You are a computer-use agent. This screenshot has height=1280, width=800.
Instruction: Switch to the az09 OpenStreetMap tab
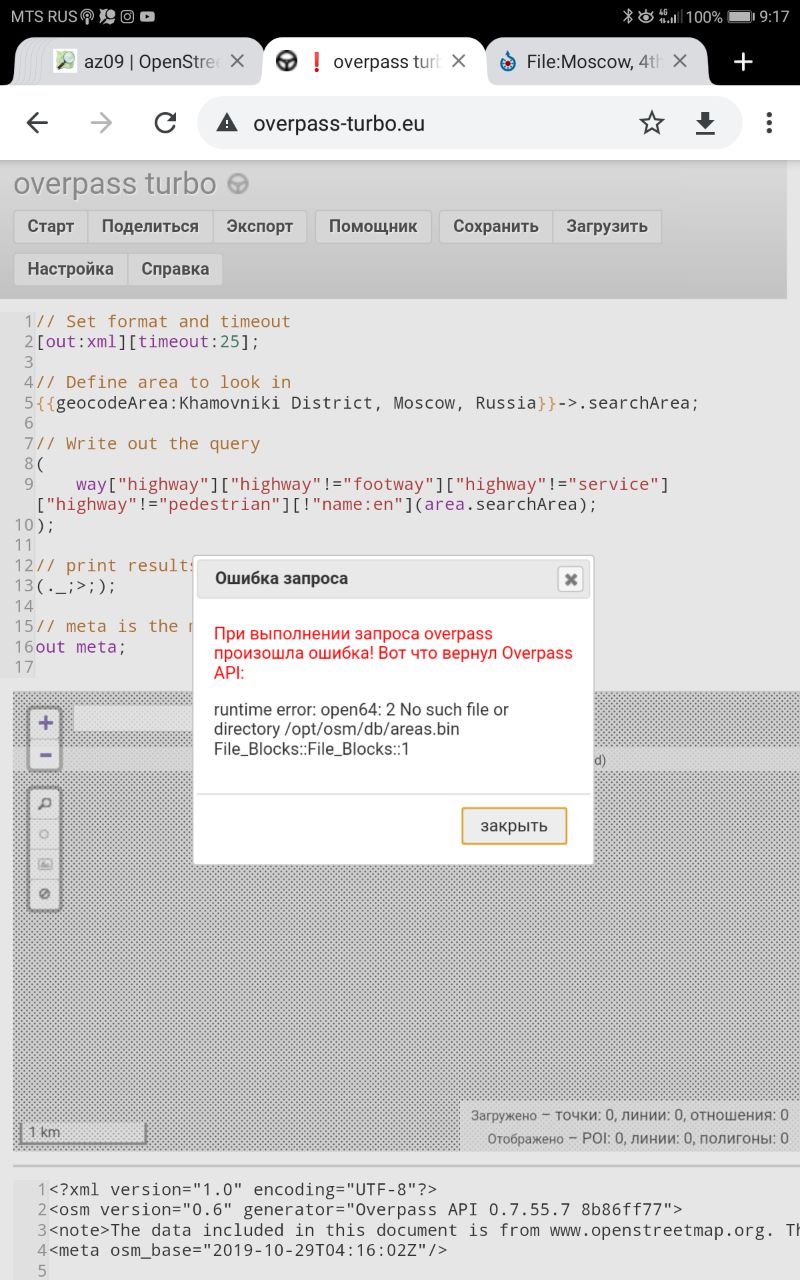138,62
